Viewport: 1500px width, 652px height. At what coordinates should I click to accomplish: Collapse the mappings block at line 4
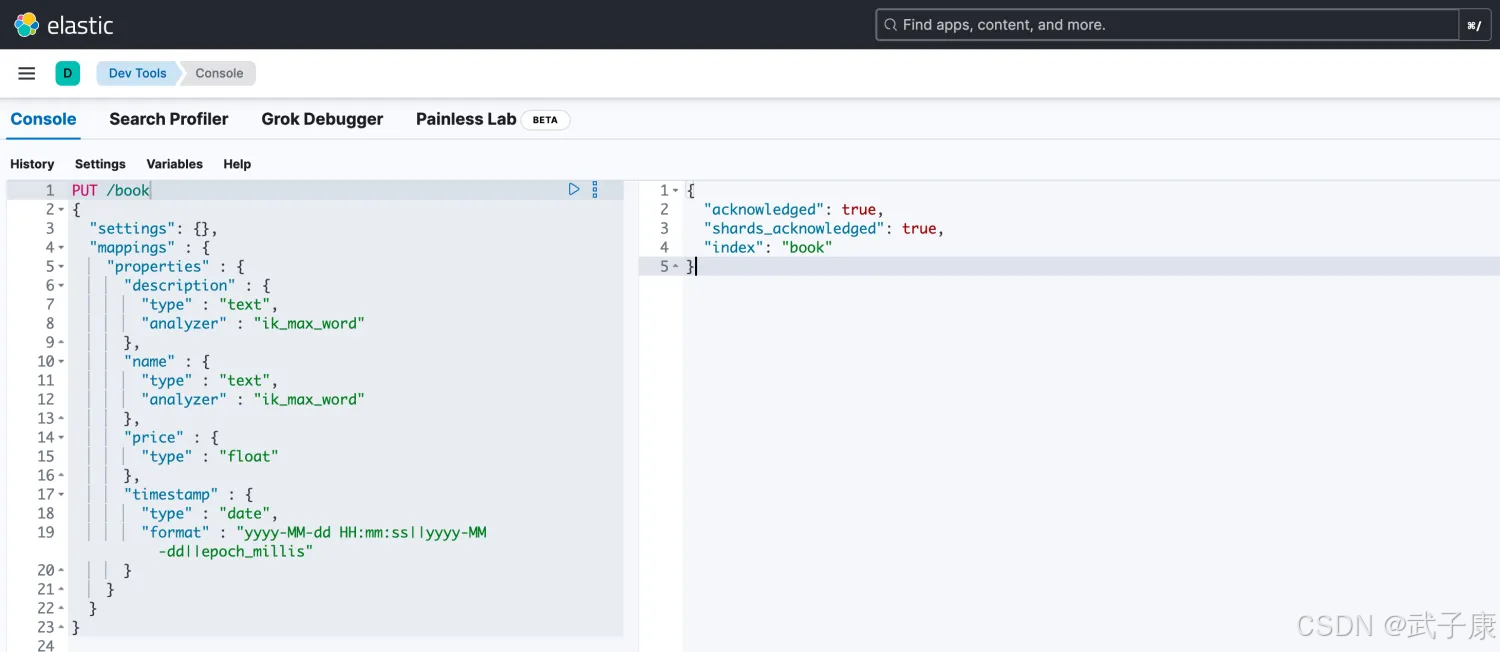coord(61,248)
